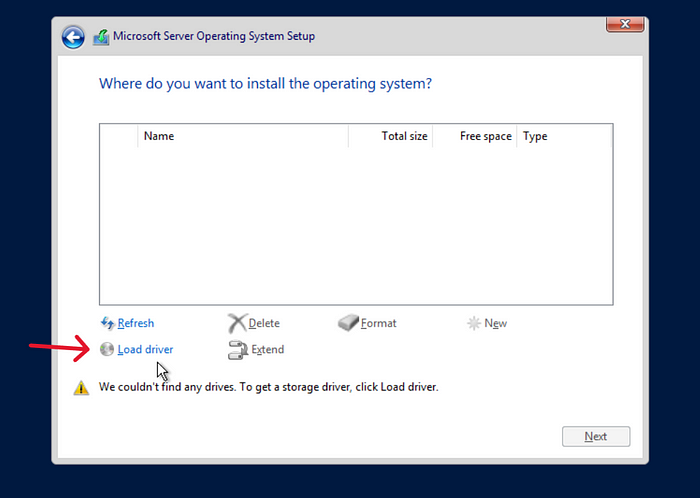Choose the Delete option
Viewport: 700px width, 498px height.
coord(264,323)
